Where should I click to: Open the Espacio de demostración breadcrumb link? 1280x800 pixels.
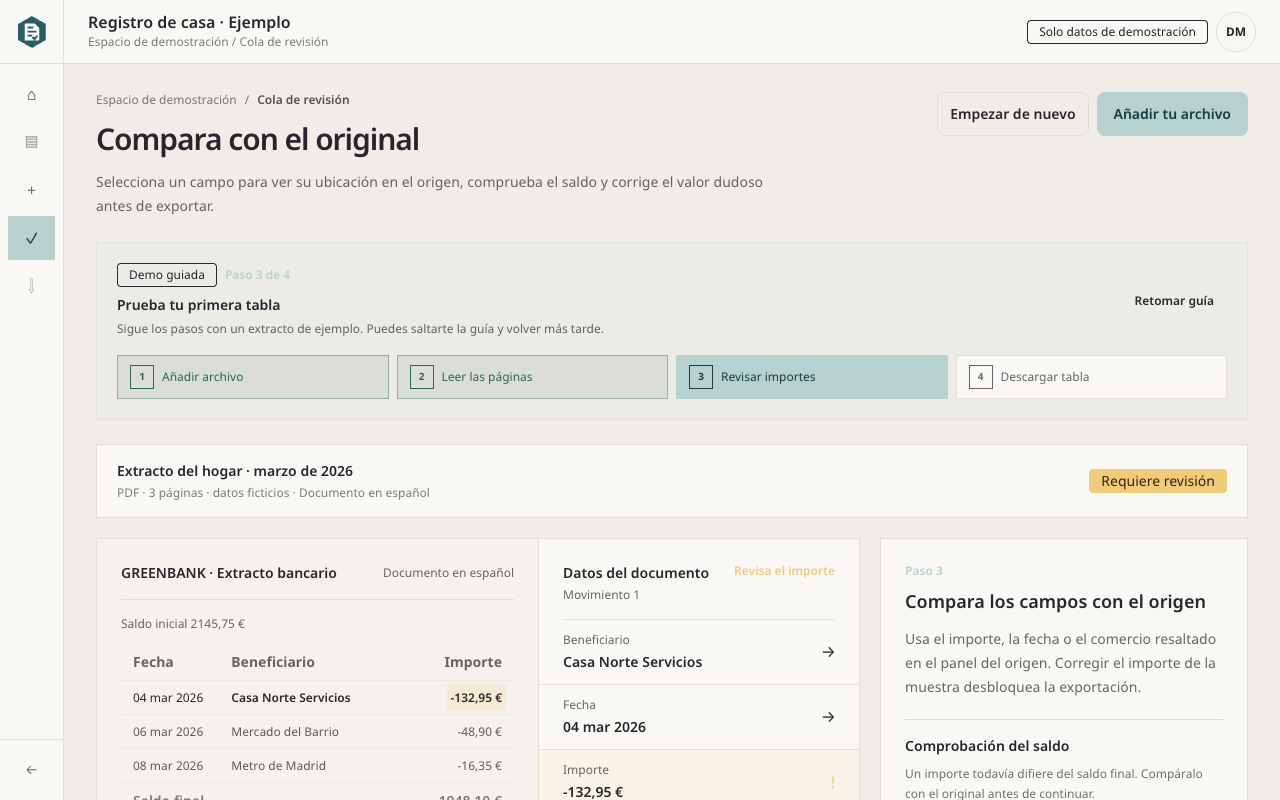click(x=166, y=100)
